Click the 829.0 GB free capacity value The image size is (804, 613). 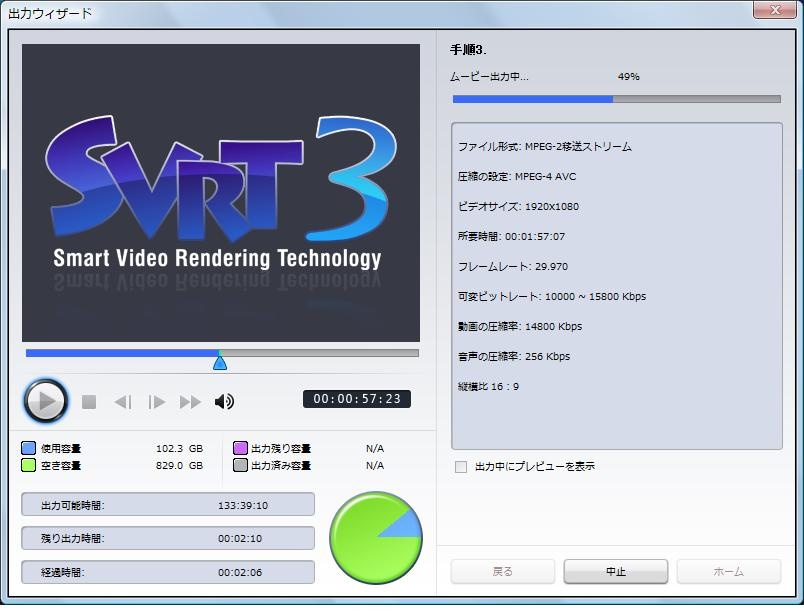tap(179, 465)
